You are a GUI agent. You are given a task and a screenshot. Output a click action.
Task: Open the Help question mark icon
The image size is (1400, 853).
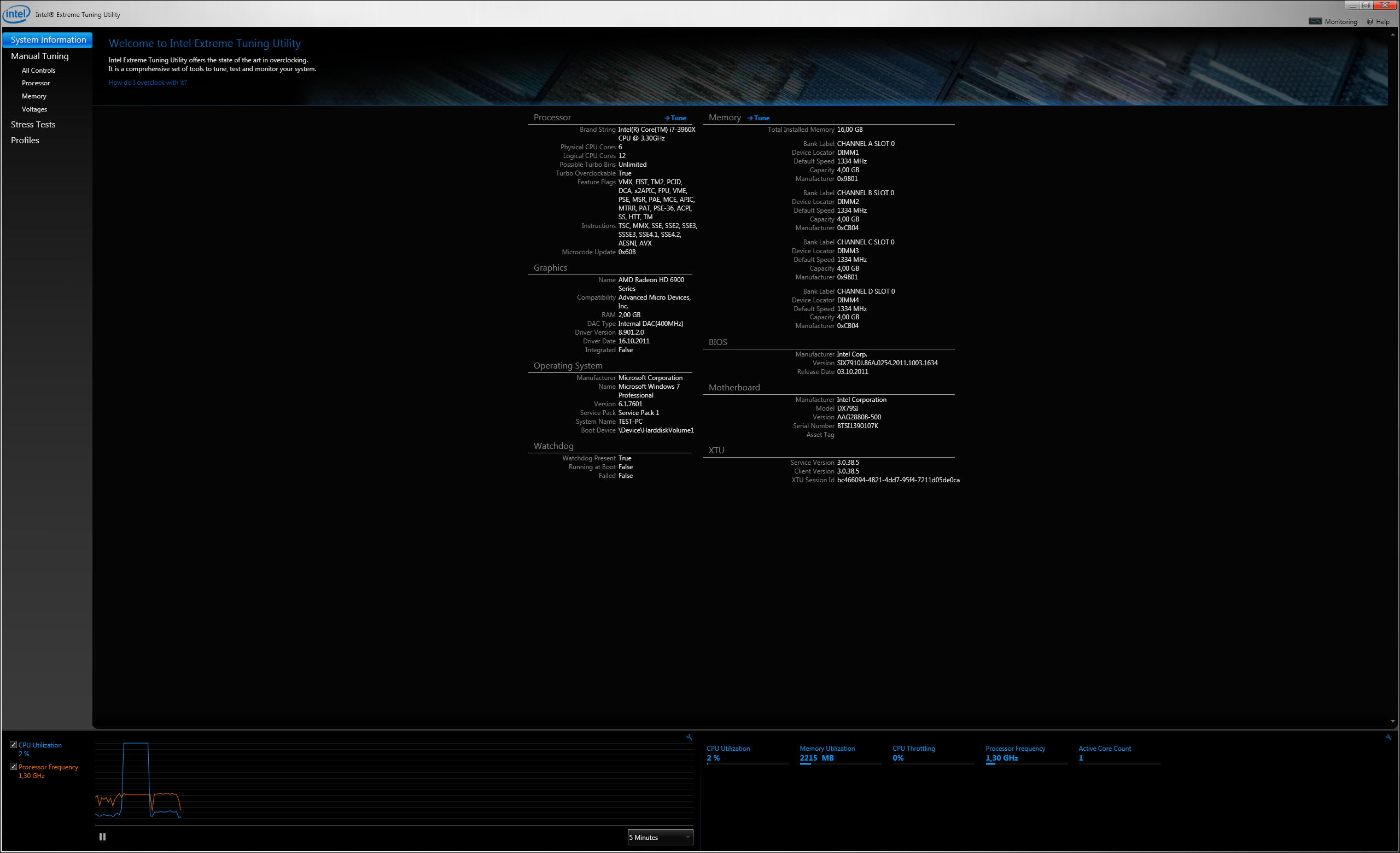[1370, 21]
